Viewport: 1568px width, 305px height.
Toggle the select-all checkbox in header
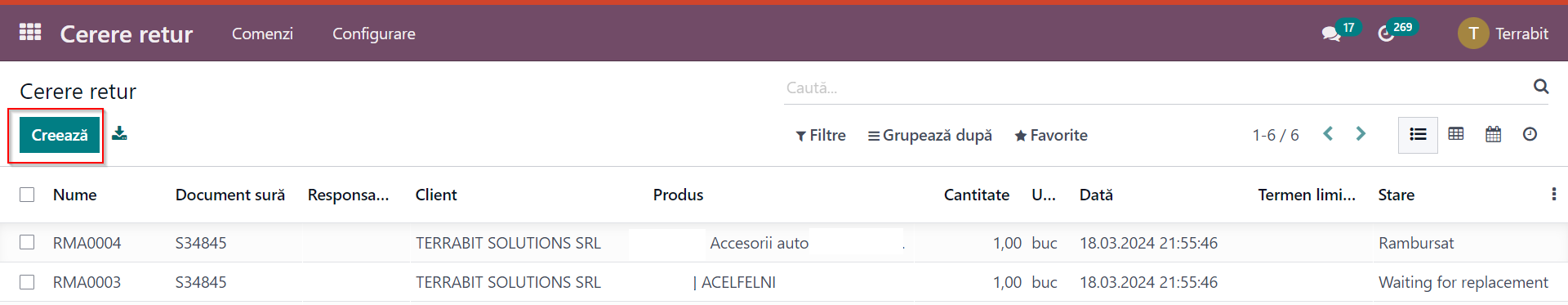tap(27, 195)
